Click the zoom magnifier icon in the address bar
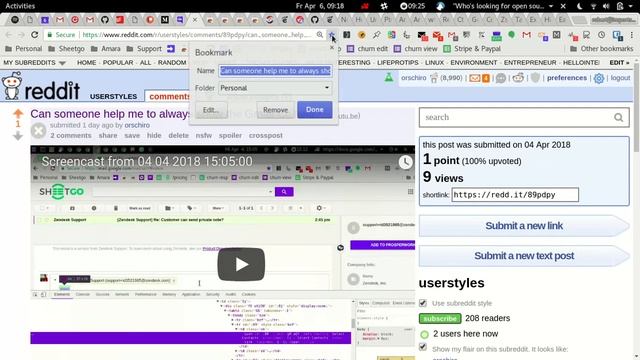Screen dimensions: 640x360 point(320,35)
